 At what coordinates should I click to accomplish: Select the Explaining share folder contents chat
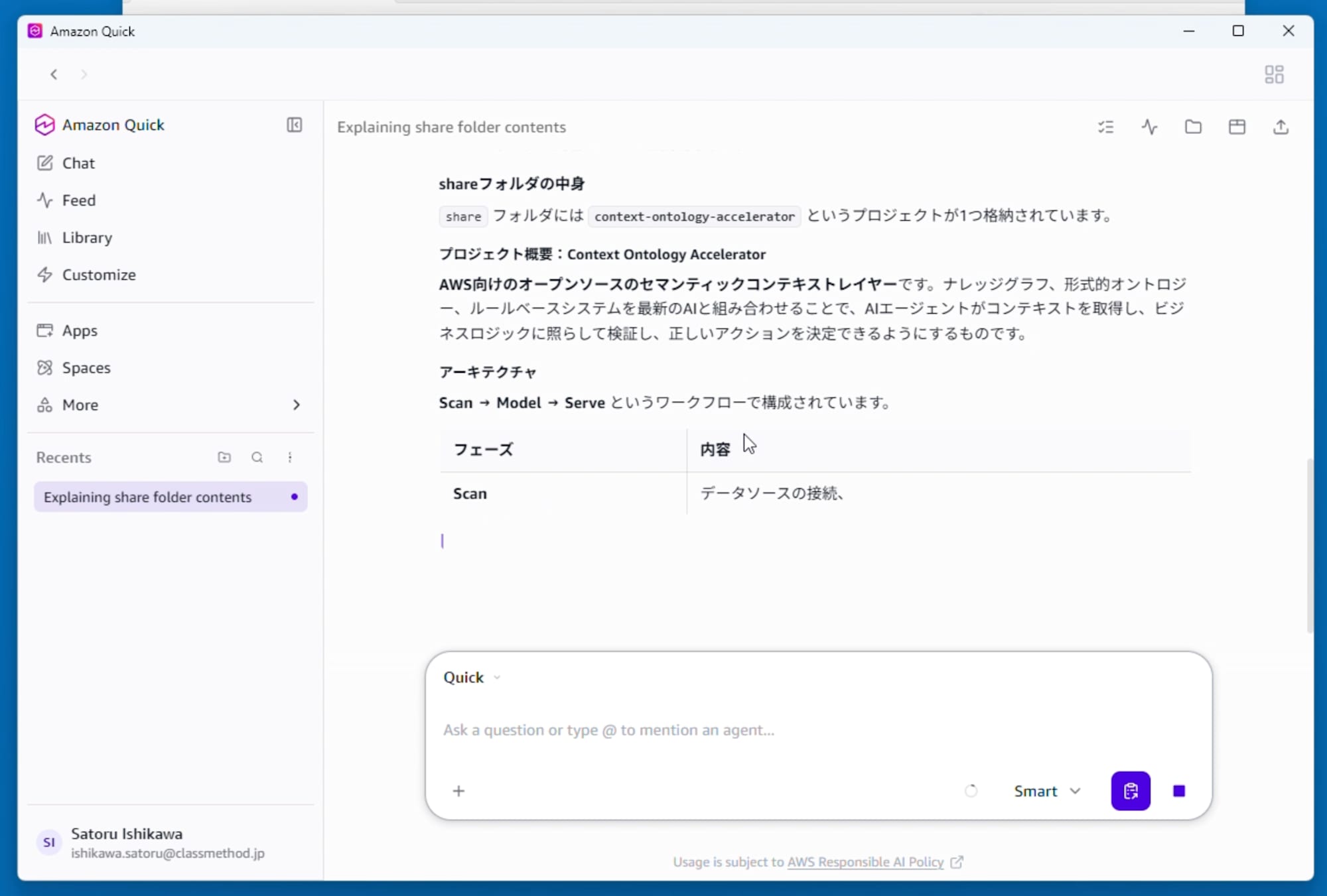(171, 497)
